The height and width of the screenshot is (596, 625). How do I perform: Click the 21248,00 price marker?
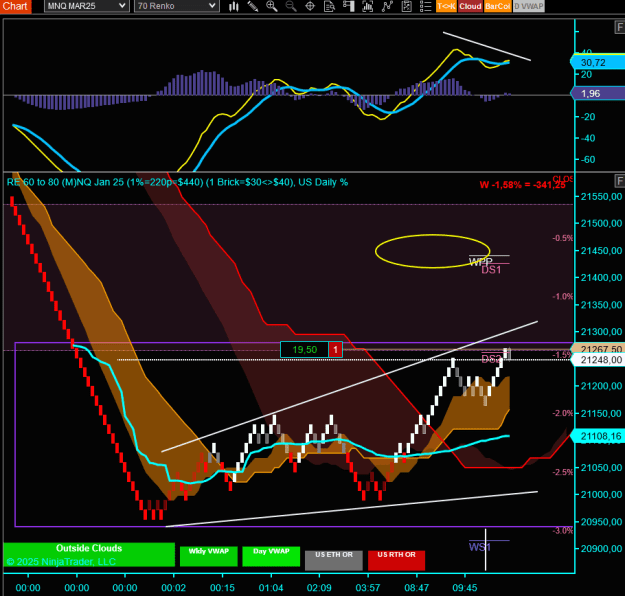598,360
